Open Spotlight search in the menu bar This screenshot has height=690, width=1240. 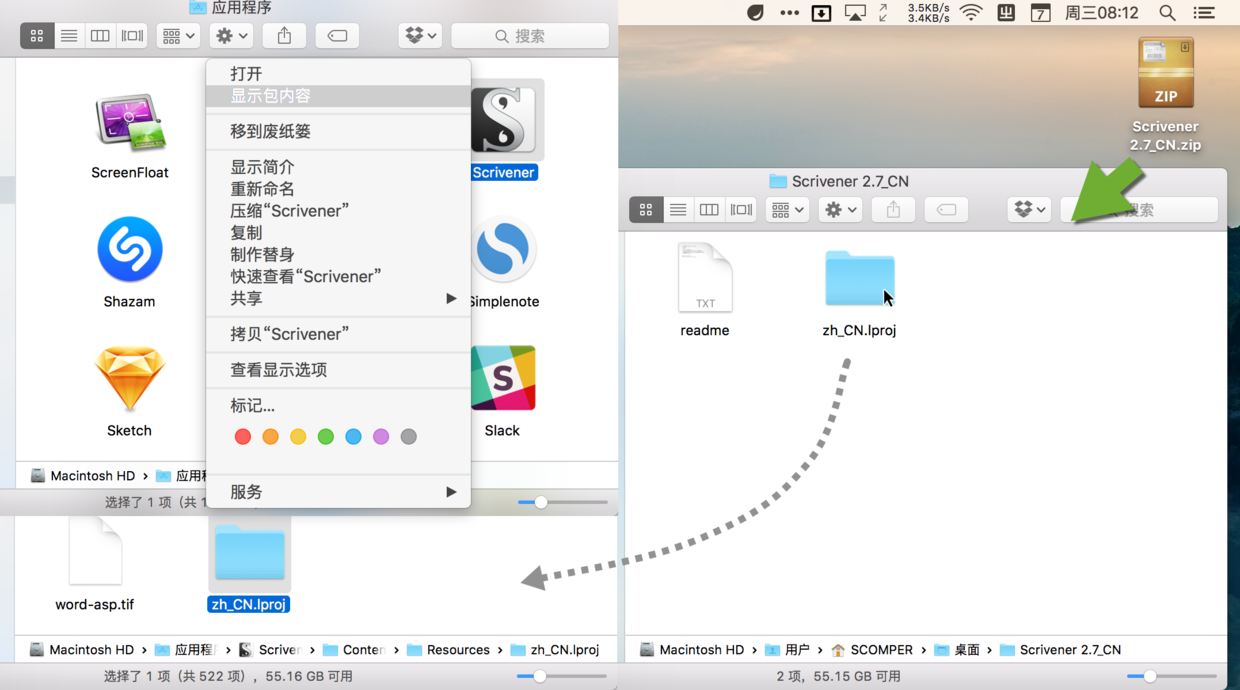(x=1167, y=13)
